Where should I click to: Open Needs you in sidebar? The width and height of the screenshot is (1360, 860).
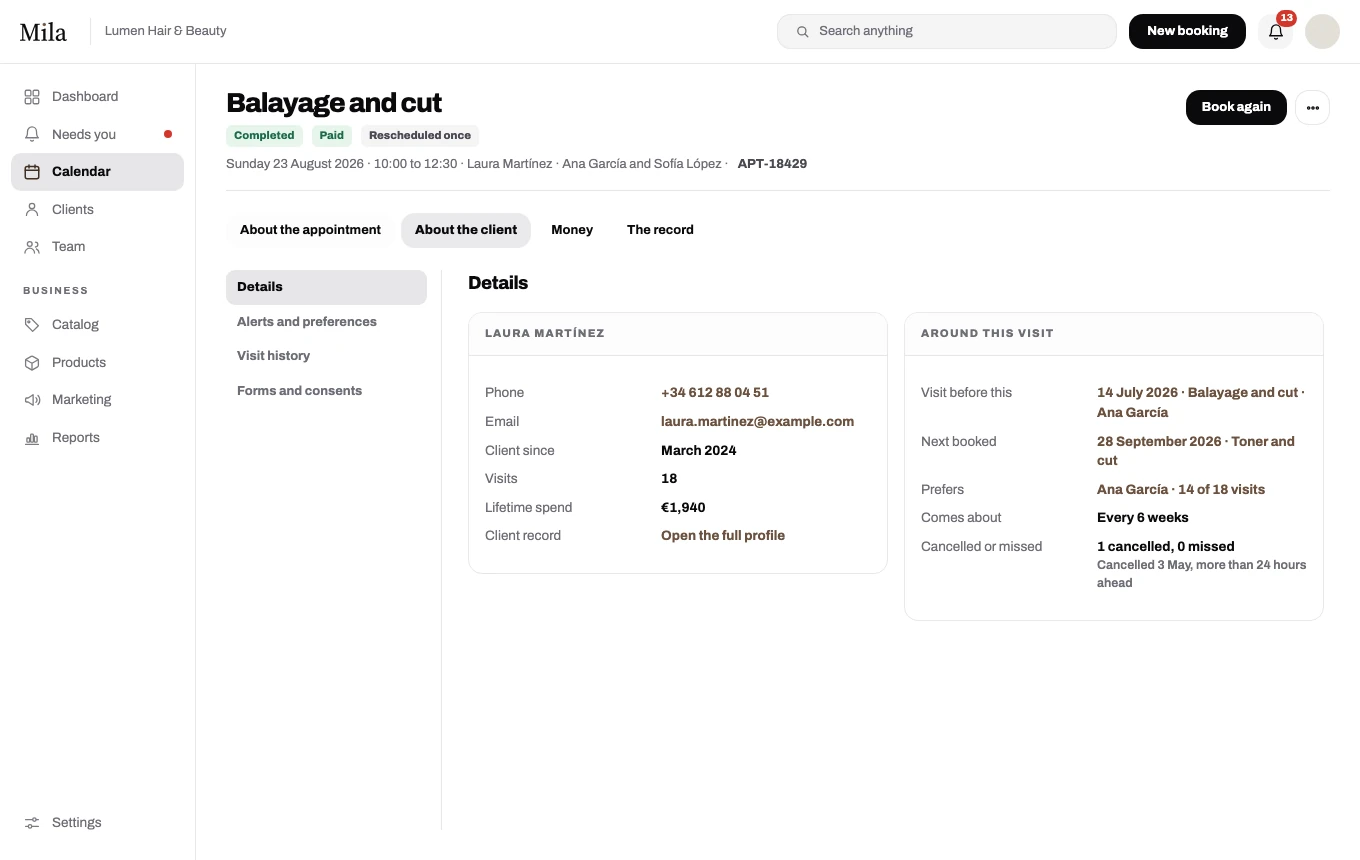click(x=97, y=134)
